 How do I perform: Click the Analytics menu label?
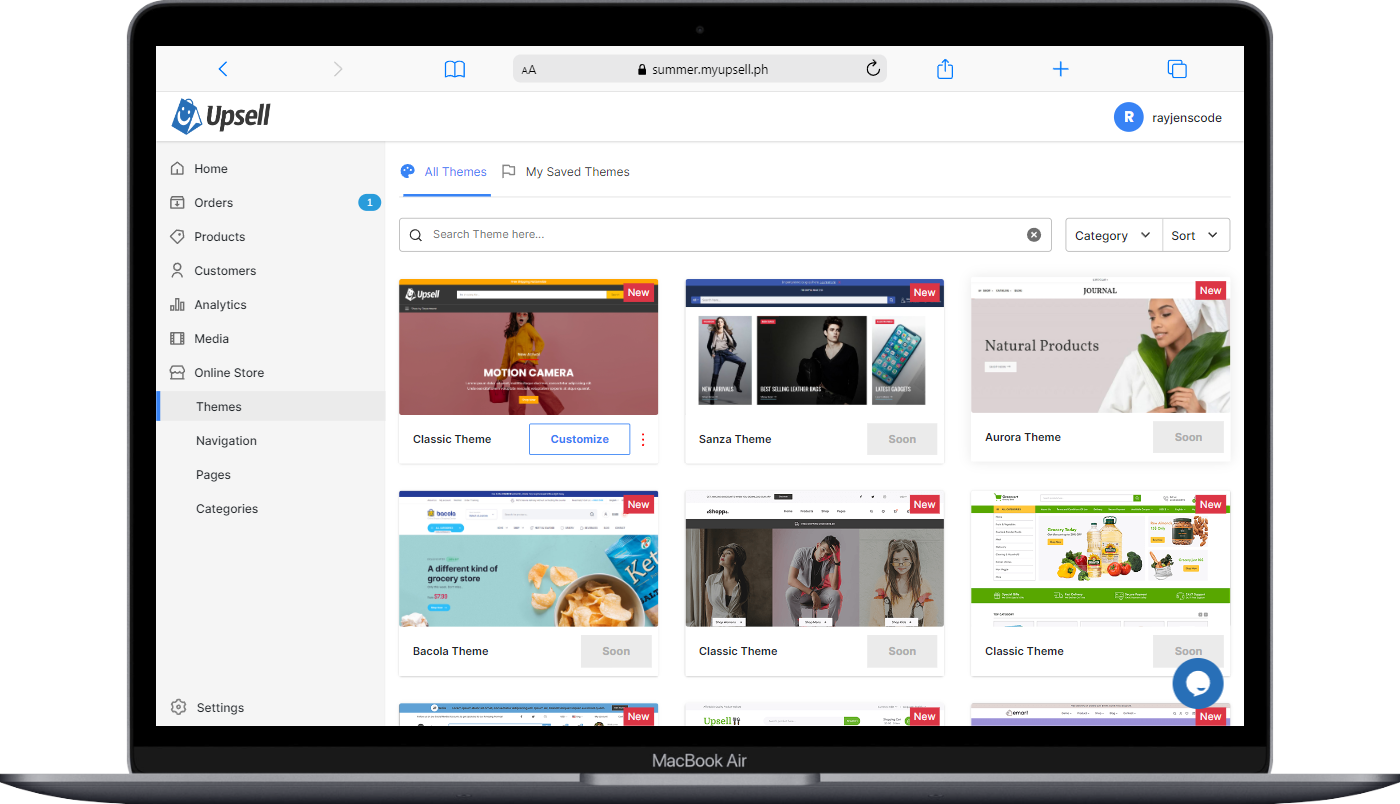pyautogui.click(x=220, y=304)
